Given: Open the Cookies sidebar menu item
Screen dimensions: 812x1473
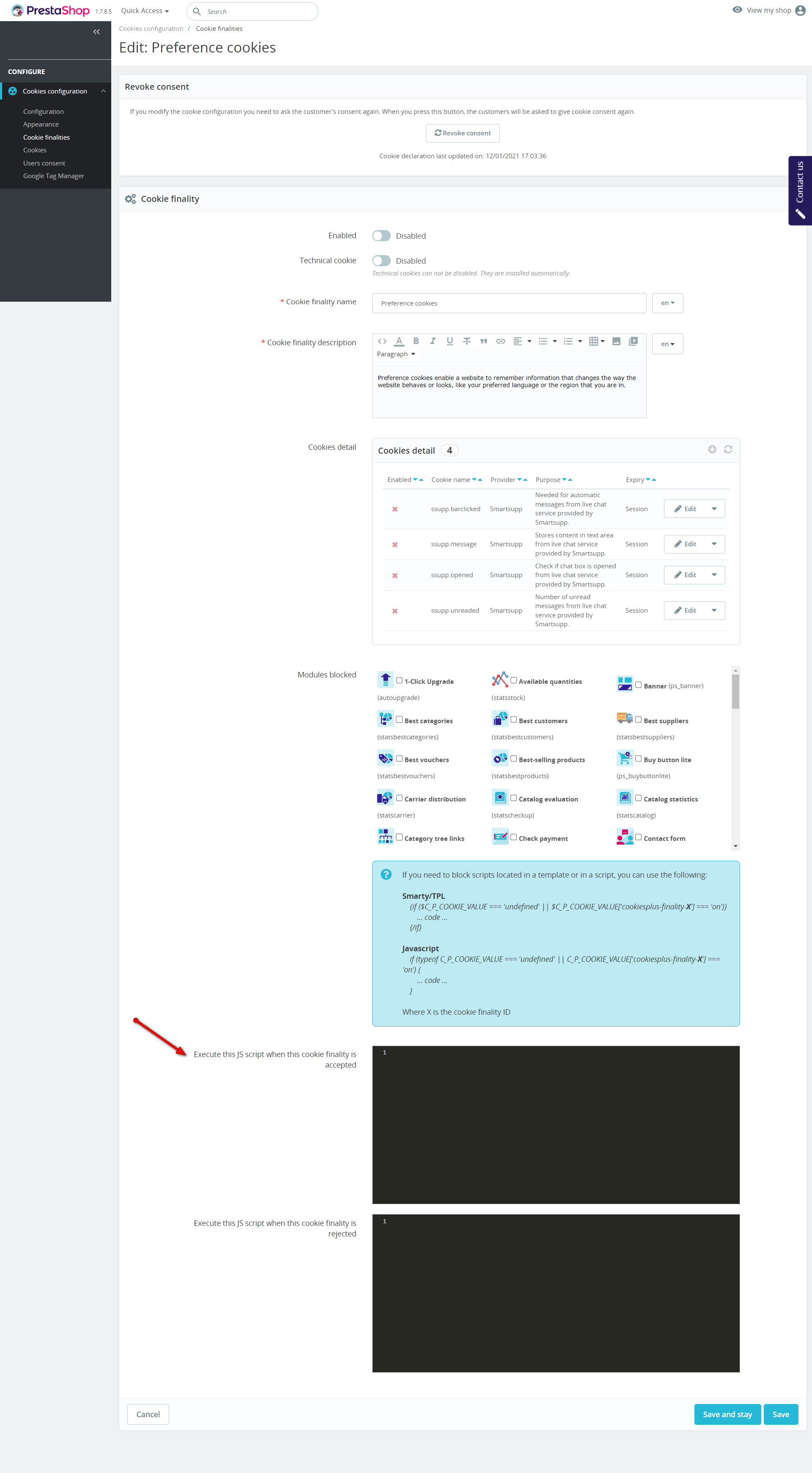Looking at the screenshot, I should 35,150.
